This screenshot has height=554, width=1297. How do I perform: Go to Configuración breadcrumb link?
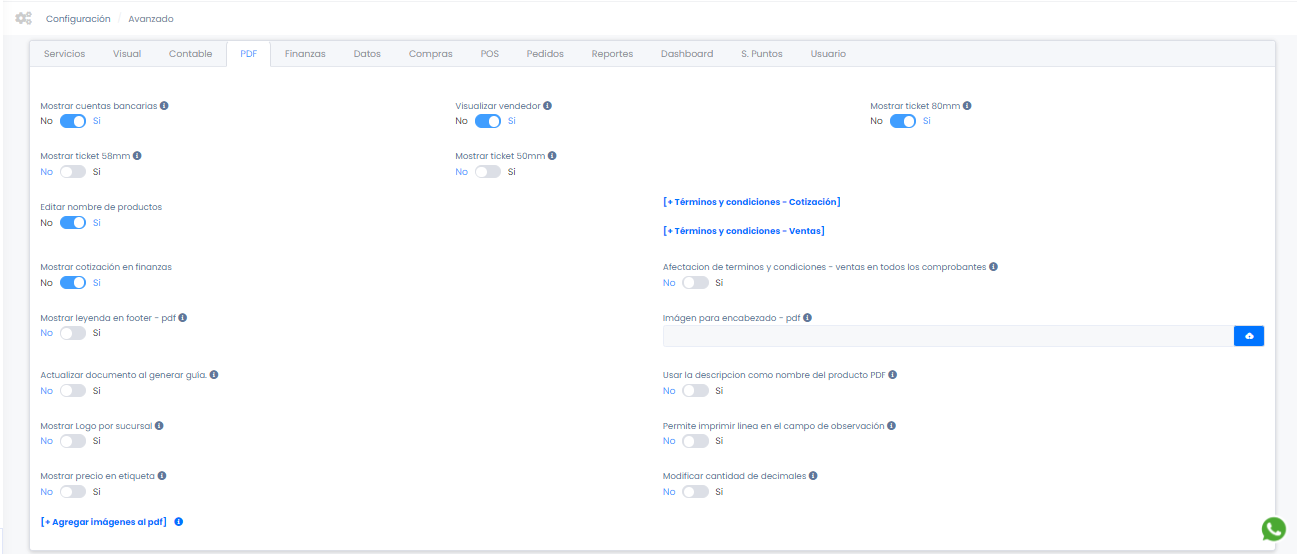pos(78,19)
